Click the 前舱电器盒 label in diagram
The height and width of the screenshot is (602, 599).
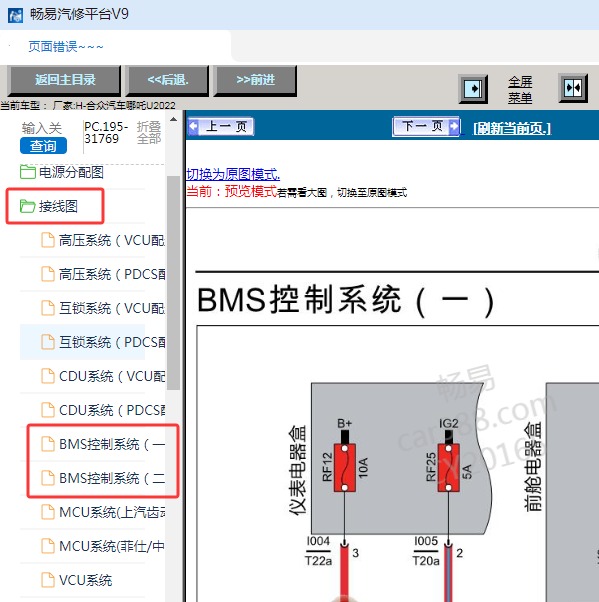533,466
